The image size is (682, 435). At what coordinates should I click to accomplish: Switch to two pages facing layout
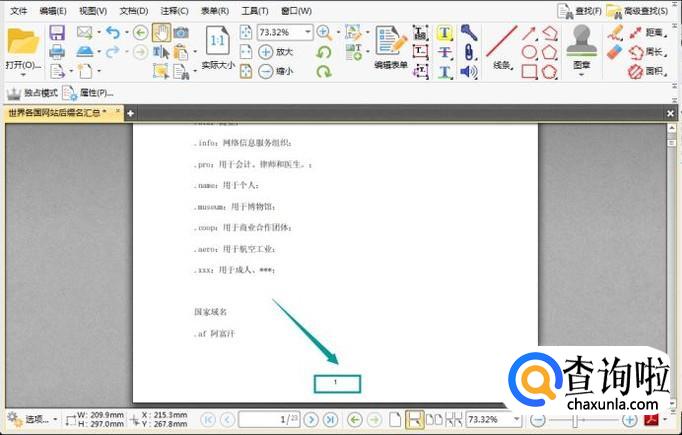click(434, 420)
